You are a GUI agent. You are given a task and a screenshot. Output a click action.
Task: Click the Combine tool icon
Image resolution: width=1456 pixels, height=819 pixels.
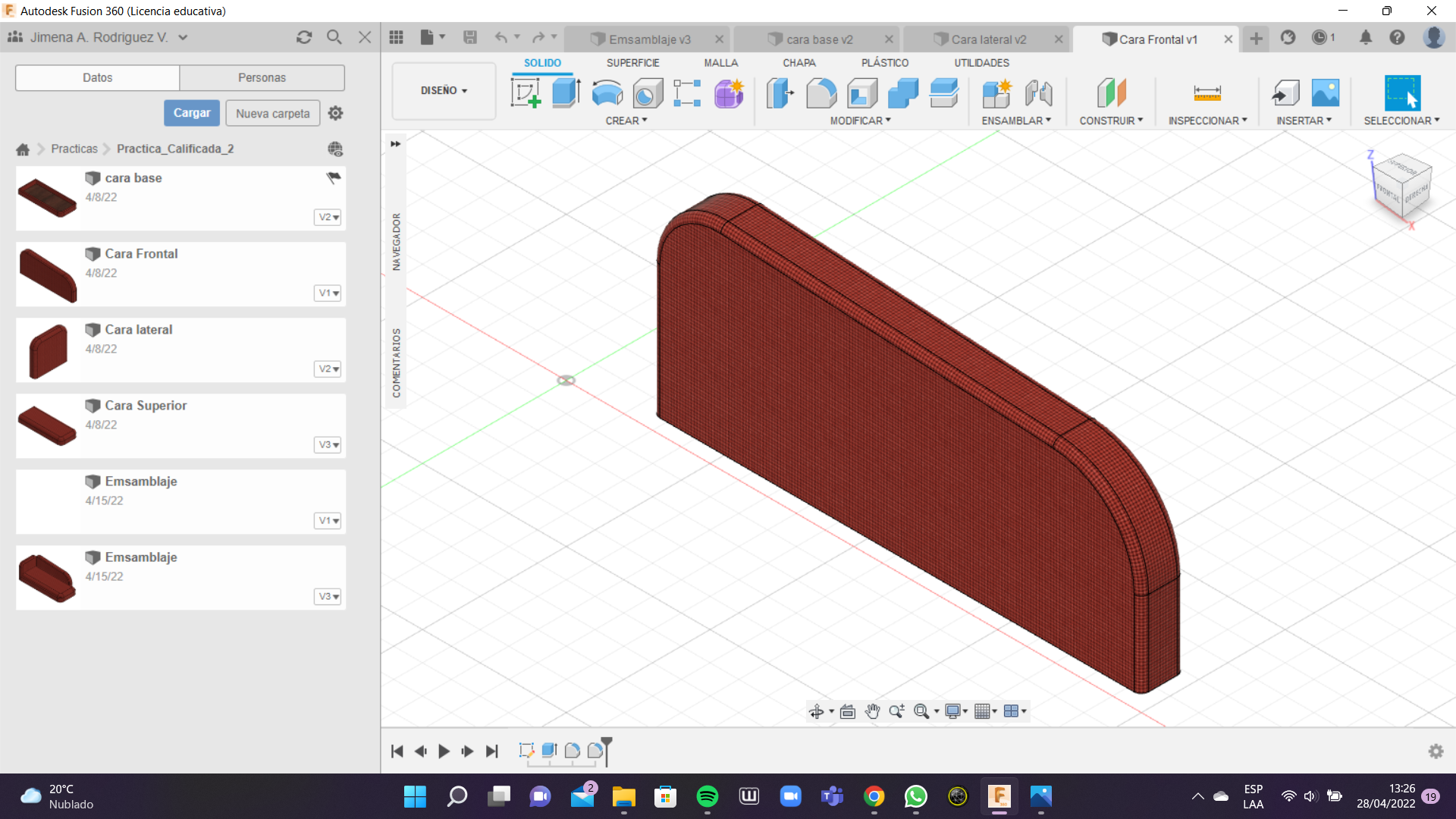(x=903, y=93)
